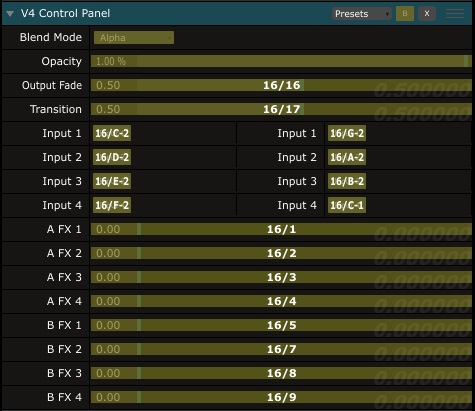This screenshot has width=475, height=411.
Task: Open the Blend Mode Alpha dropdown
Action: (x=134, y=38)
